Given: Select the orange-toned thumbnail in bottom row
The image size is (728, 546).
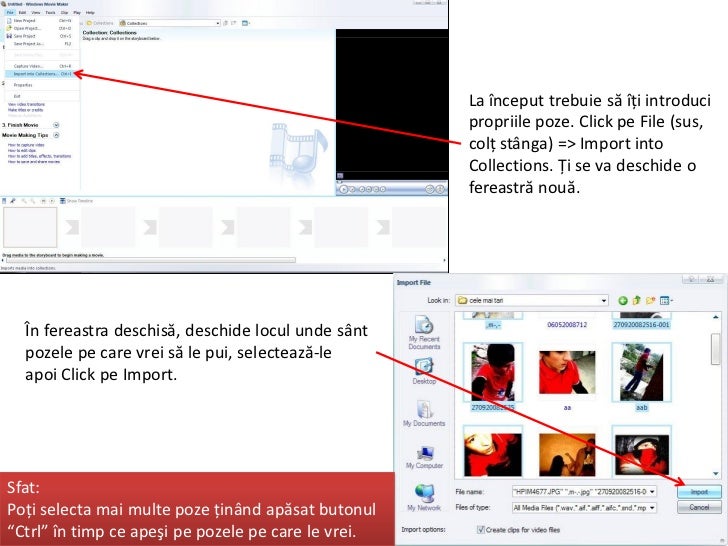Looking at the screenshot, I should pyautogui.click(x=567, y=454).
